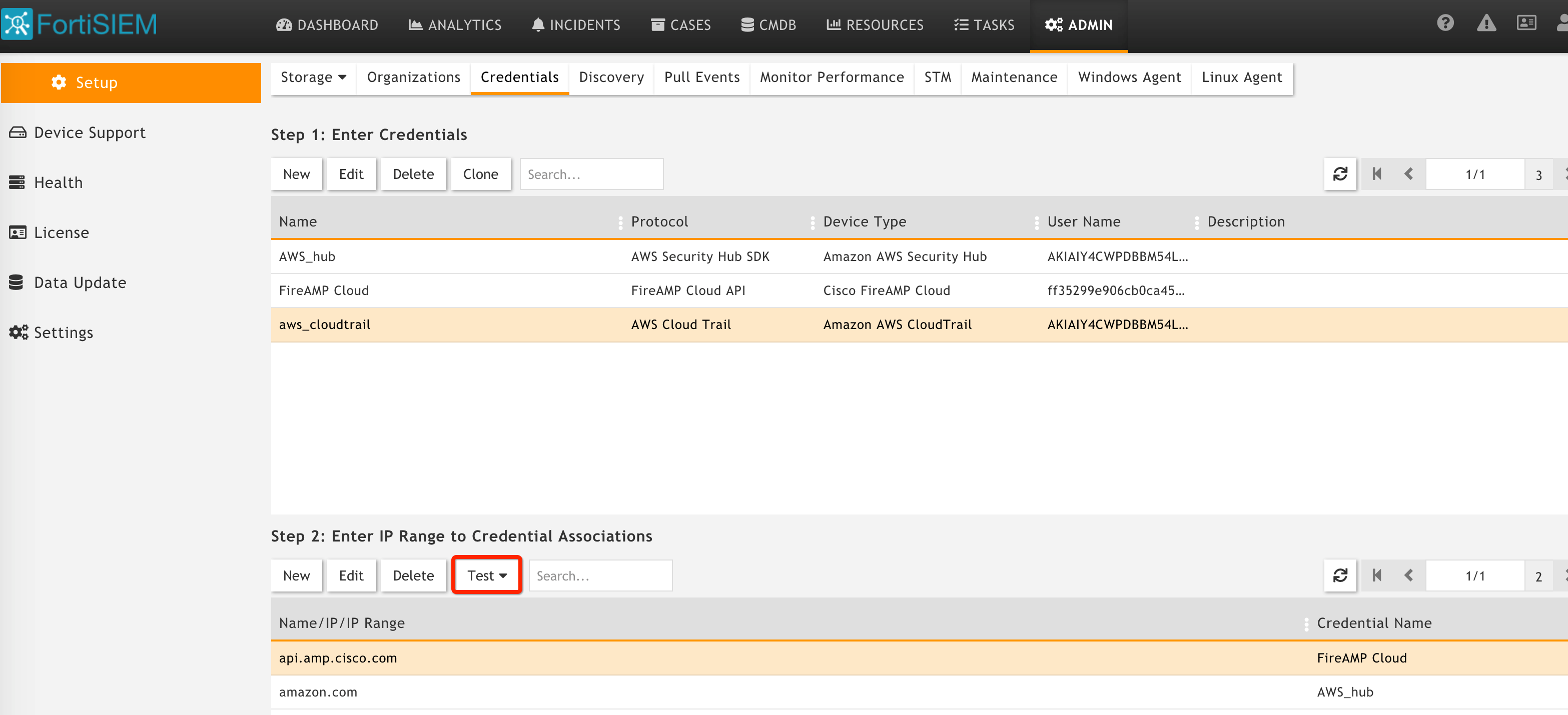Click the license ID card header icon
This screenshot has height=715, width=1568.
pyautogui.click(x=1526, y=23)
